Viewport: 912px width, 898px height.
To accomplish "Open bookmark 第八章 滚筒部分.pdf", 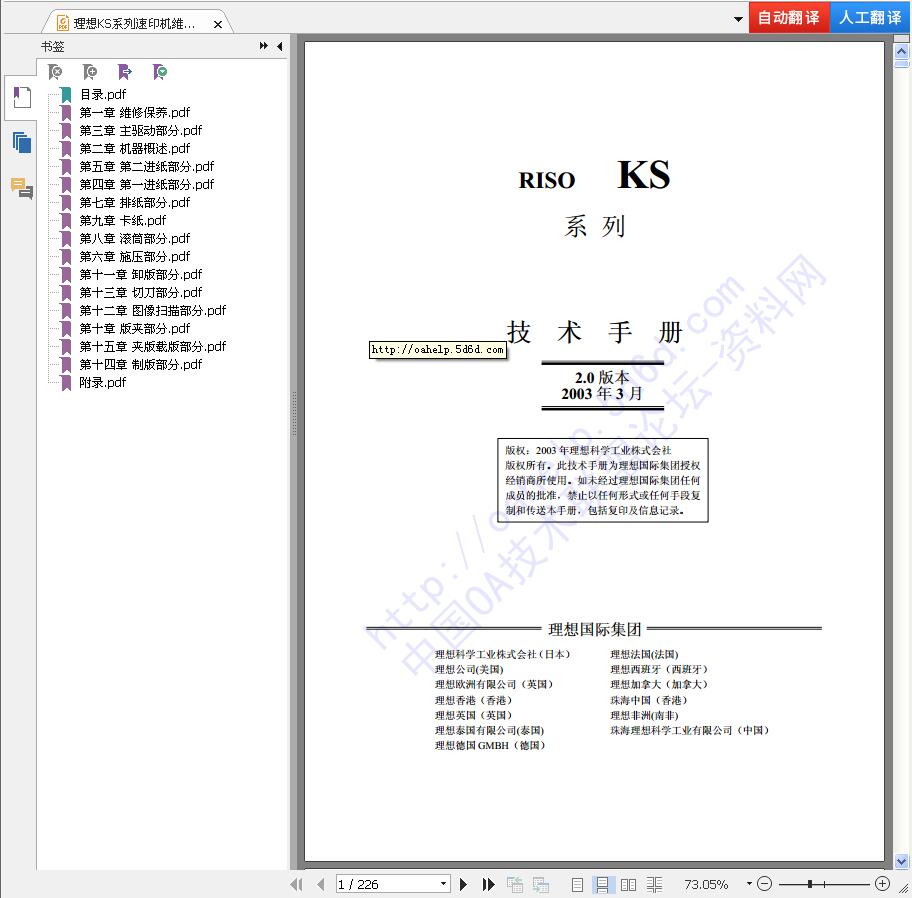I will [134, 238].
